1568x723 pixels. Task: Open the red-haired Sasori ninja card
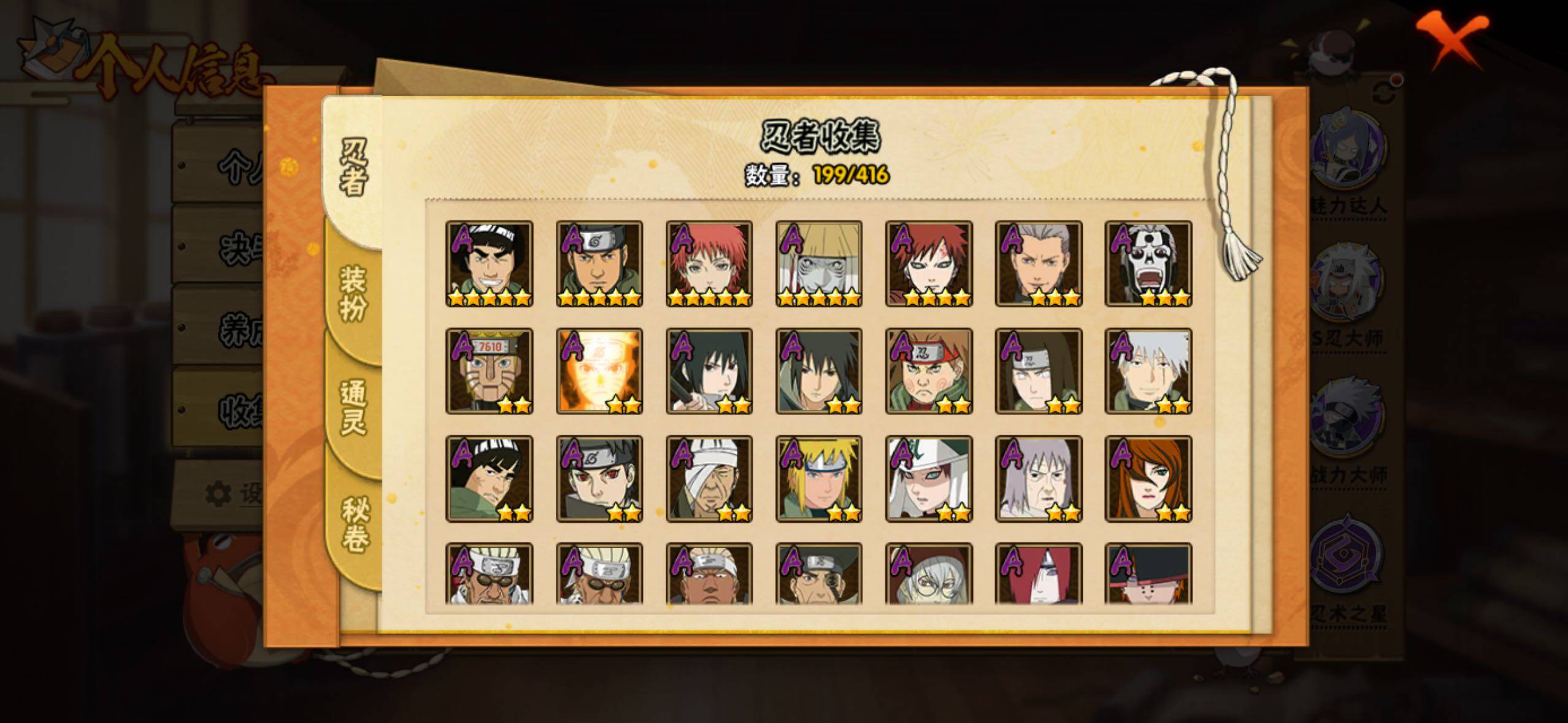(x=709, y=264)
